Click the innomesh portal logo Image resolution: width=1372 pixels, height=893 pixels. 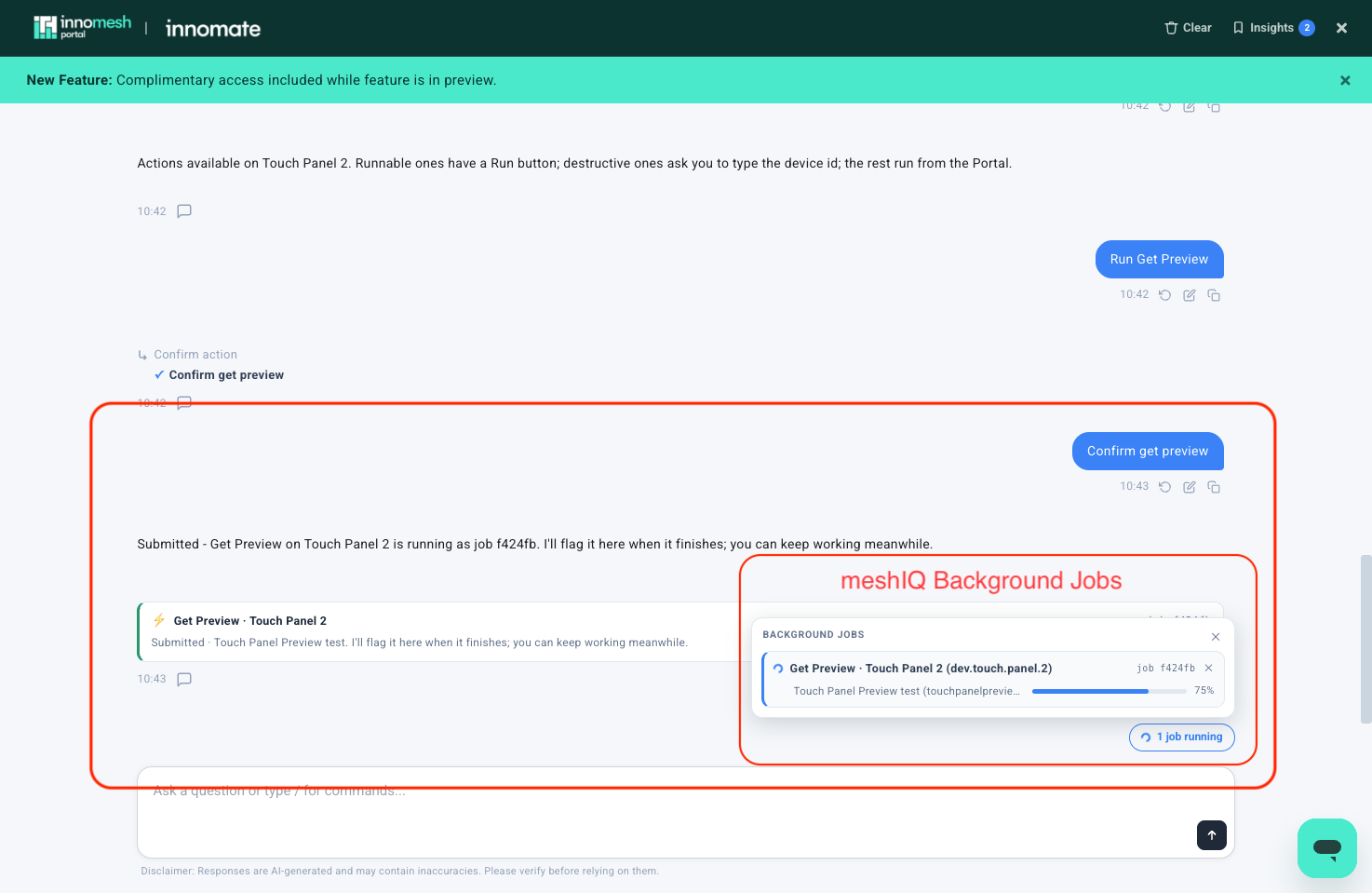coord(83,28)
